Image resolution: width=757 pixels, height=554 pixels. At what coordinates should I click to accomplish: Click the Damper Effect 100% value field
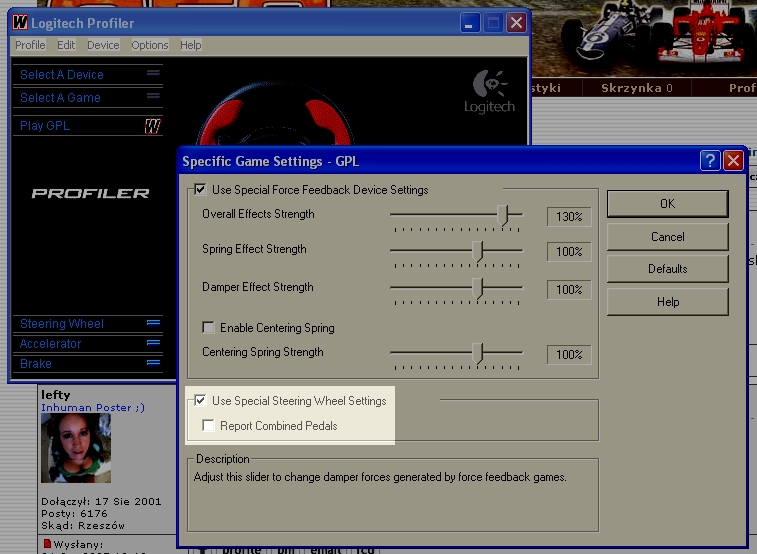tap(569, 290)
